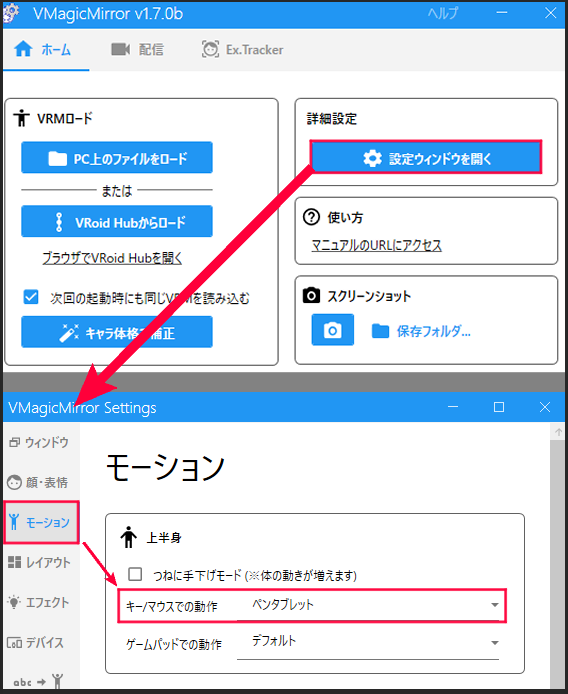Click the VRMロード person icon
Screen dimensions: 568x694
(x=21, y=118)
